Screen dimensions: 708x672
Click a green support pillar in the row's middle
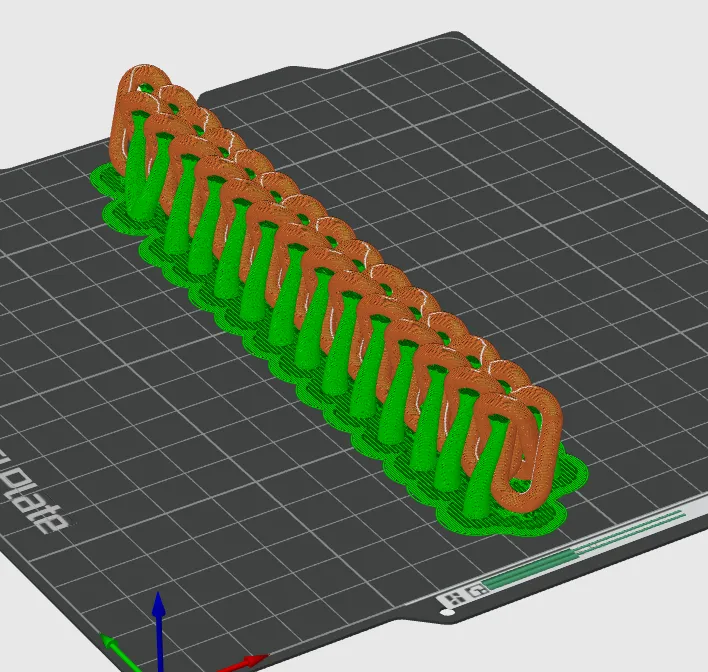(287, 296)
